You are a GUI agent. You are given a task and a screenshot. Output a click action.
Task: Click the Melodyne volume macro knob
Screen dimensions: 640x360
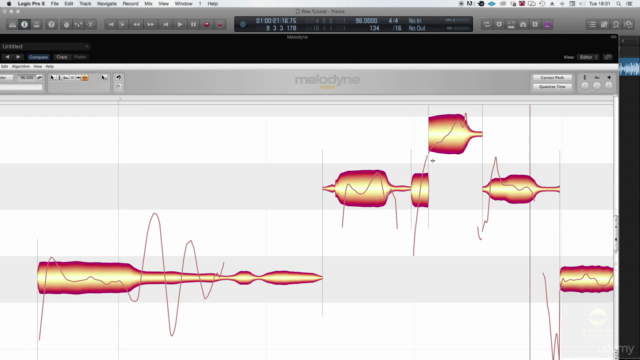click(x=609, y=85)
